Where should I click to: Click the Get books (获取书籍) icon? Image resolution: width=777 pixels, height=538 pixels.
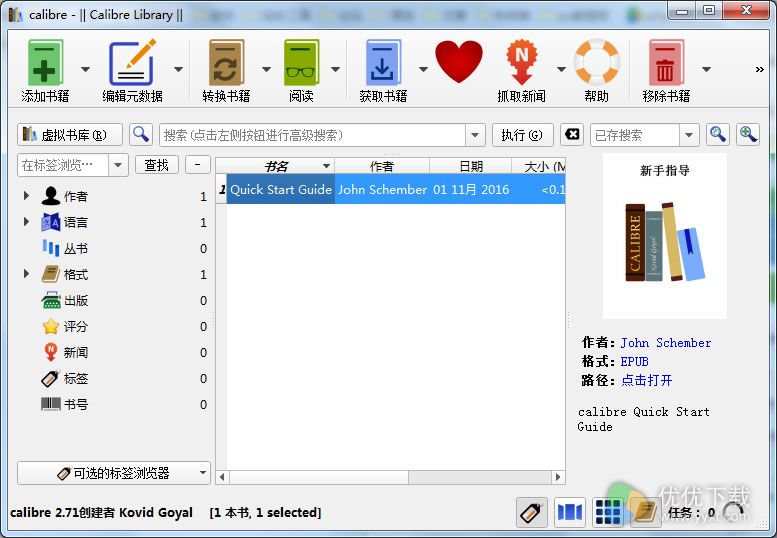click(383, 63)
